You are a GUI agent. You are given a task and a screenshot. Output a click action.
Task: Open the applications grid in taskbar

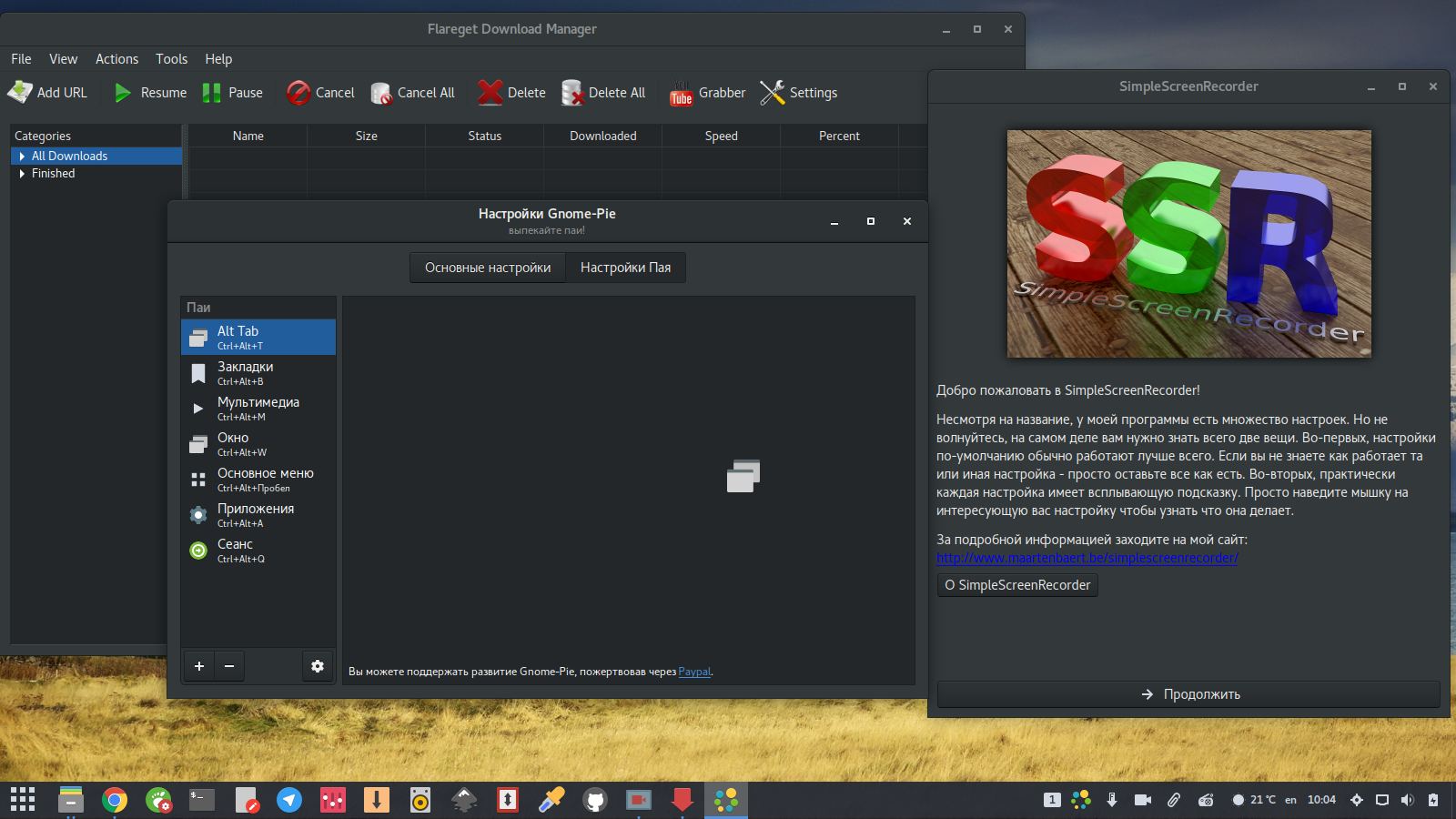coord(23,800)
